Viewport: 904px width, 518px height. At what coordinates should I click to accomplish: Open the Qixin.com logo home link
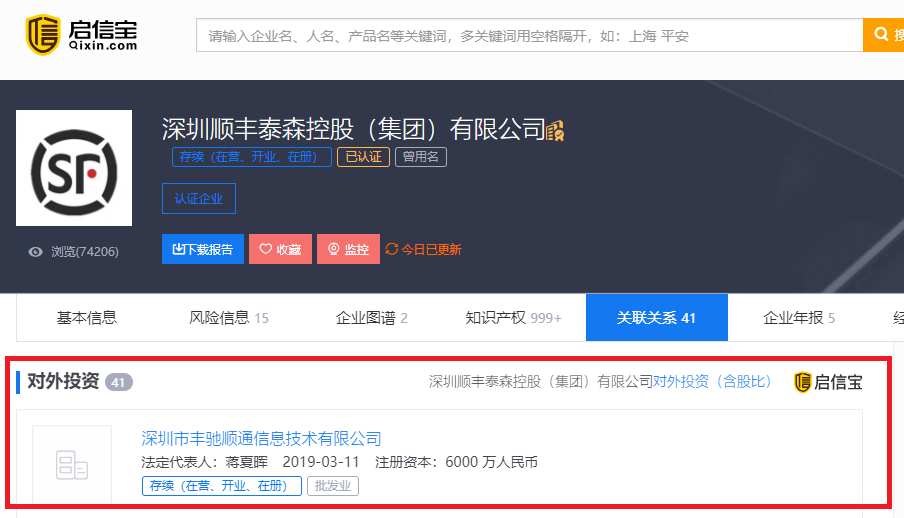(81, 35)
